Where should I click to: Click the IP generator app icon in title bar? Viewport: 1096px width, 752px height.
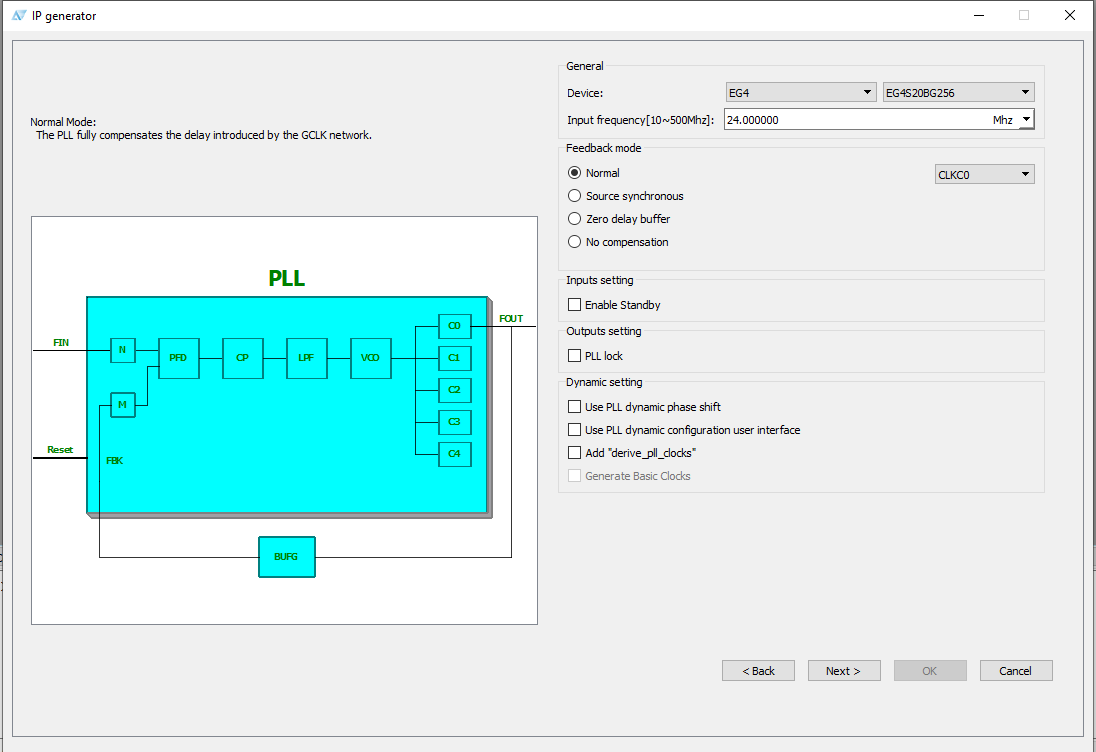(19, 15)
